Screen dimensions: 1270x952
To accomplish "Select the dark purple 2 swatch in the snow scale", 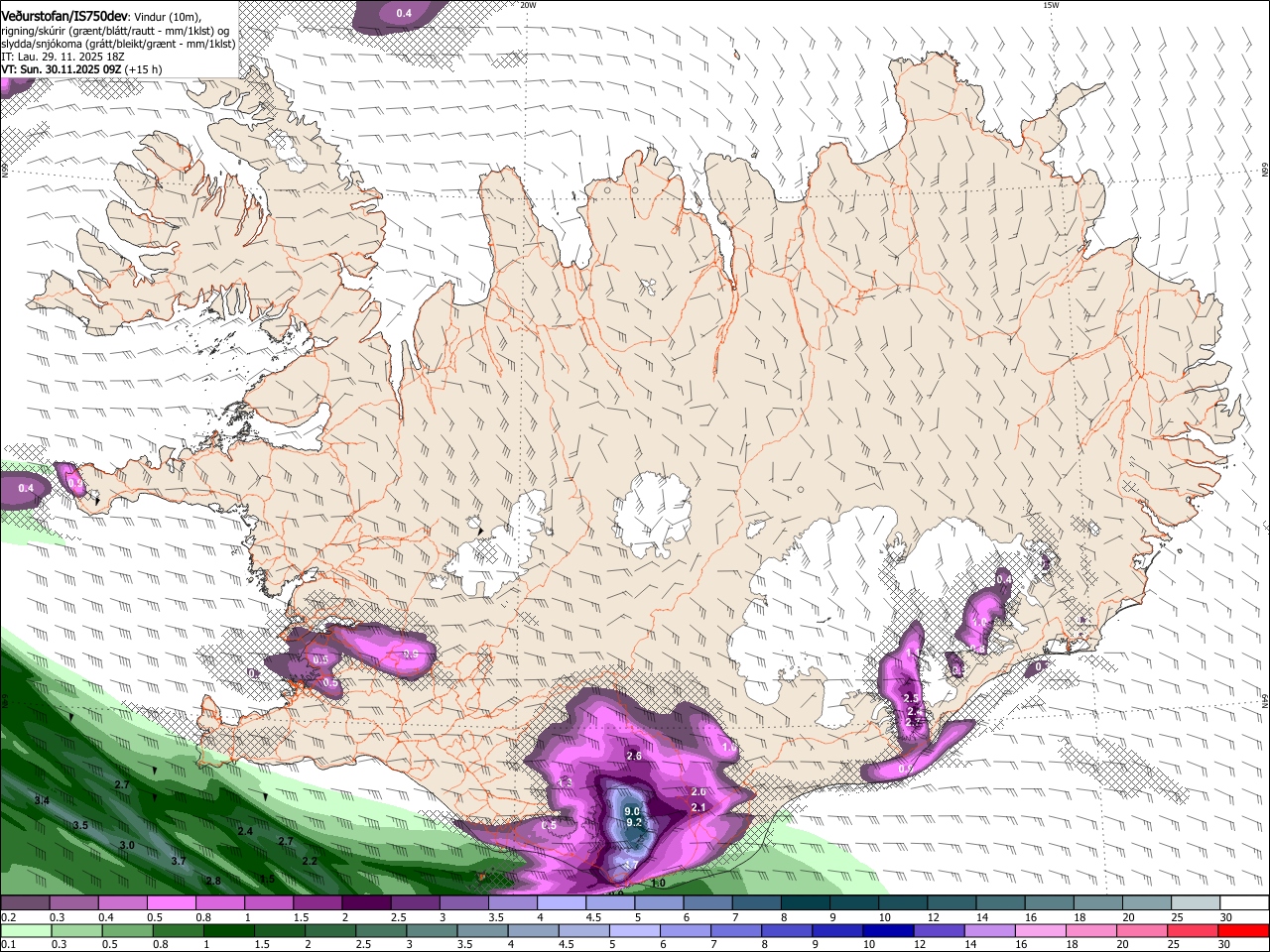I will pos(366,903).
